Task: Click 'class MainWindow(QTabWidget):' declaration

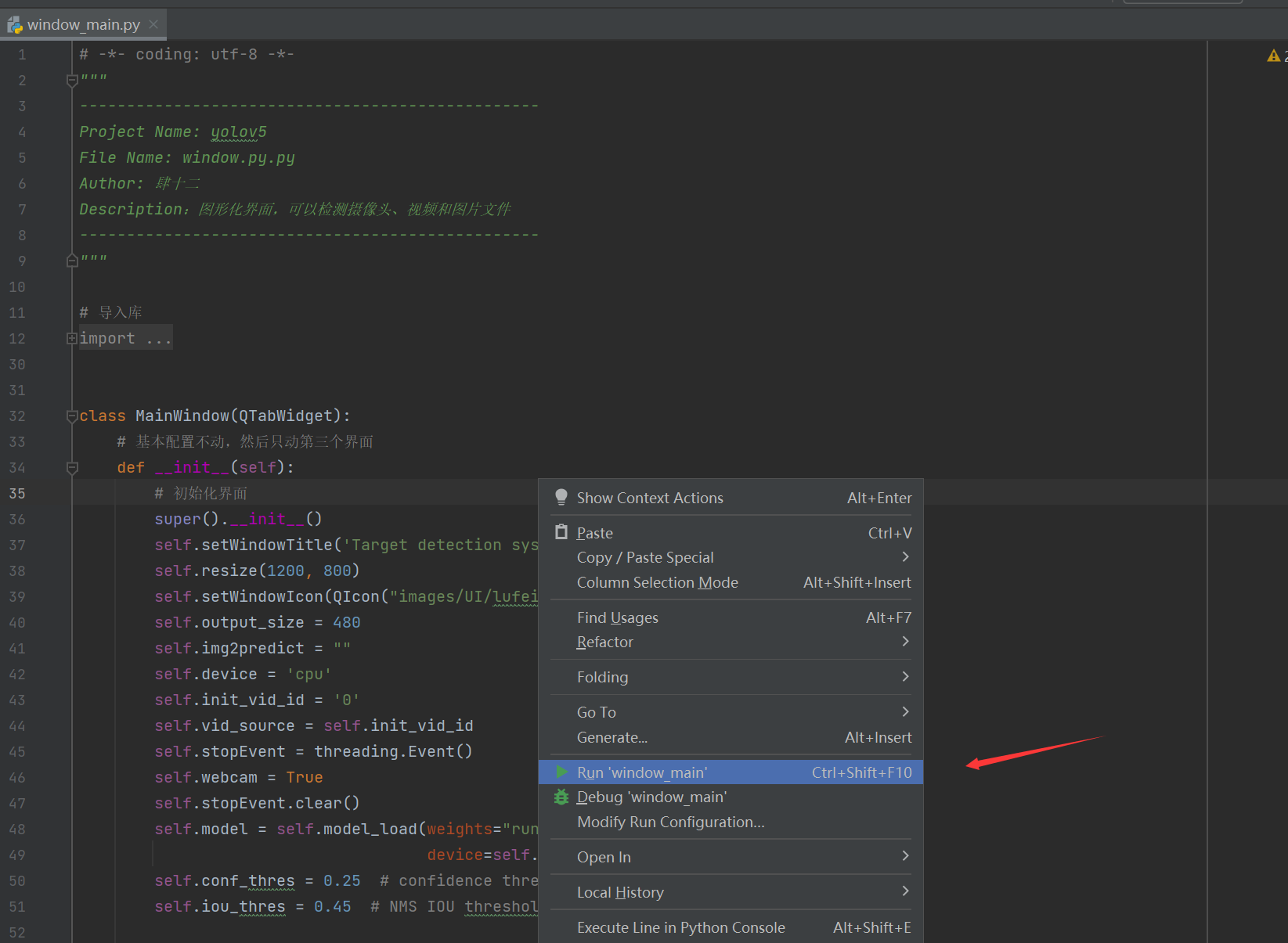Action: pos(215,416)
